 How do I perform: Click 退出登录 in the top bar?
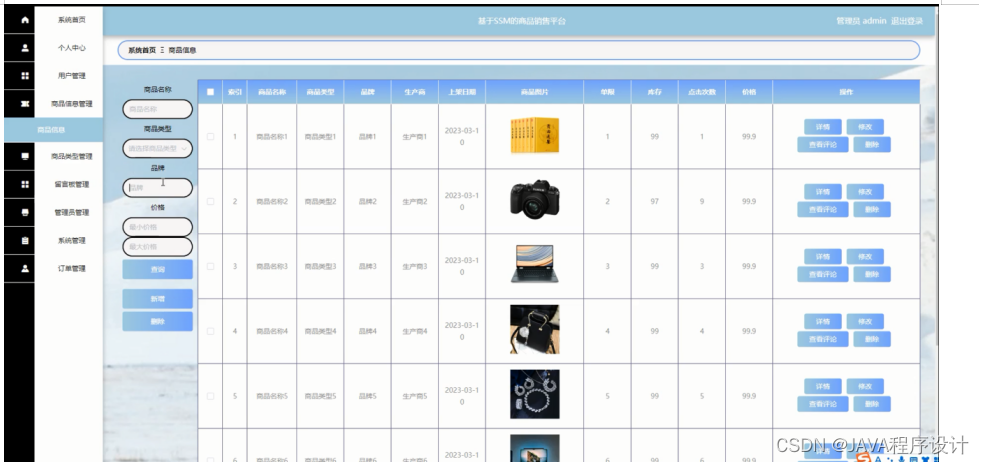pyautogui.click(x=907, y=21)
